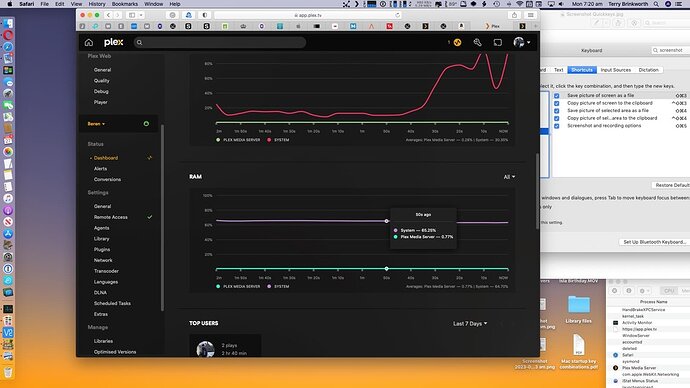The height and width of the screenshot is (388, 690).
Task: Open the Last 7 Days dropdown
Action: (470, 323)
